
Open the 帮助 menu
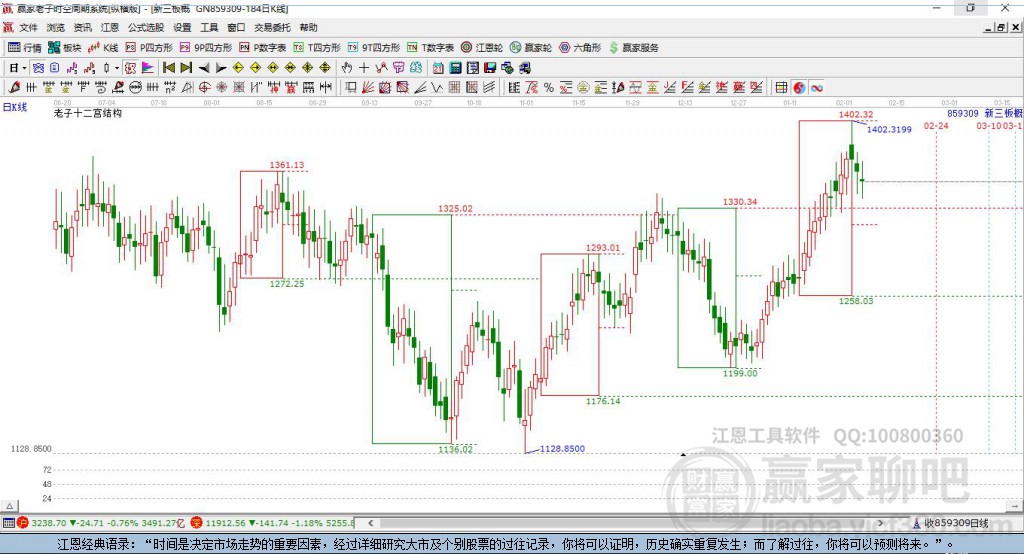click(x=308, y=27)
